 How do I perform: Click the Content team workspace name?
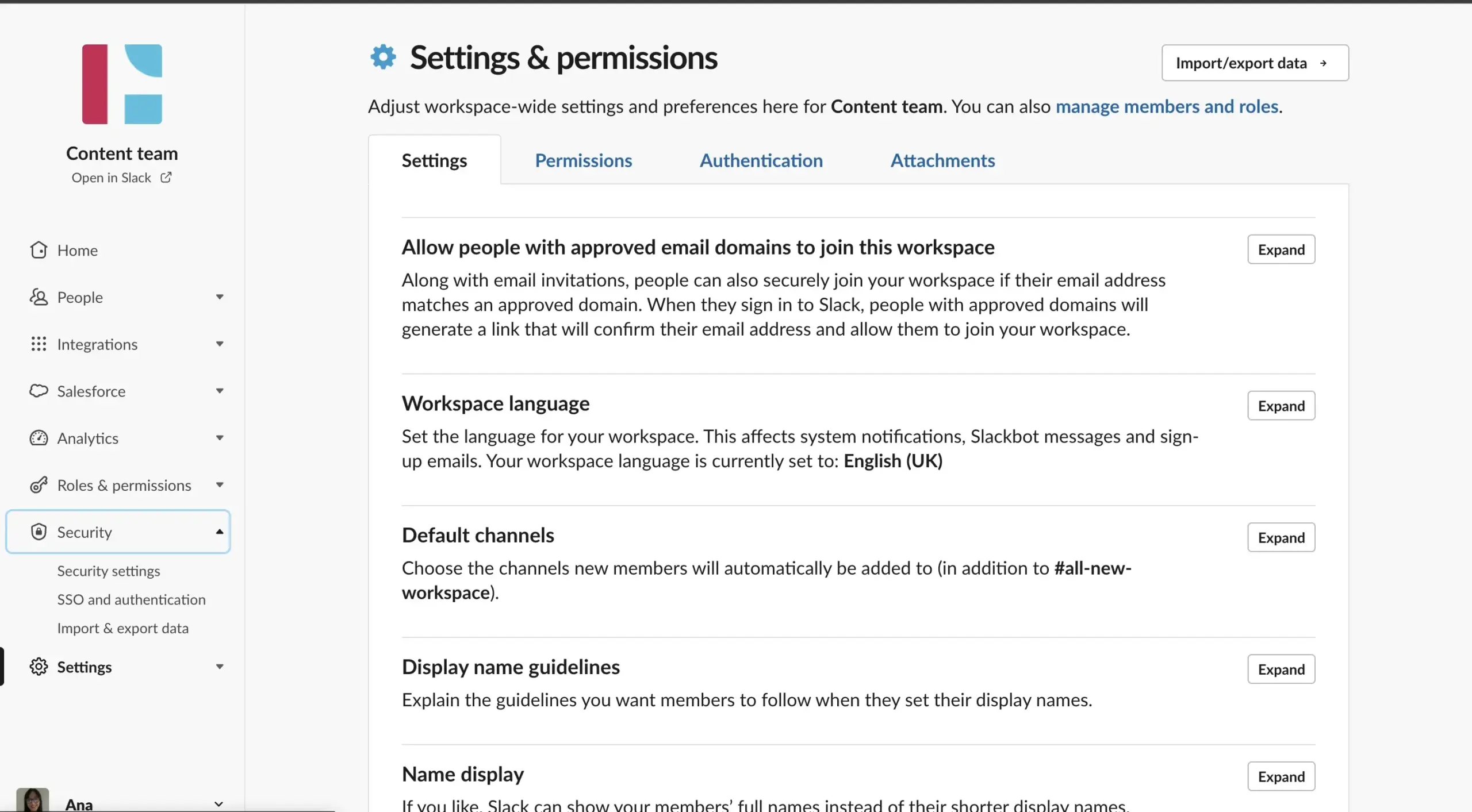tap(122, 153)
